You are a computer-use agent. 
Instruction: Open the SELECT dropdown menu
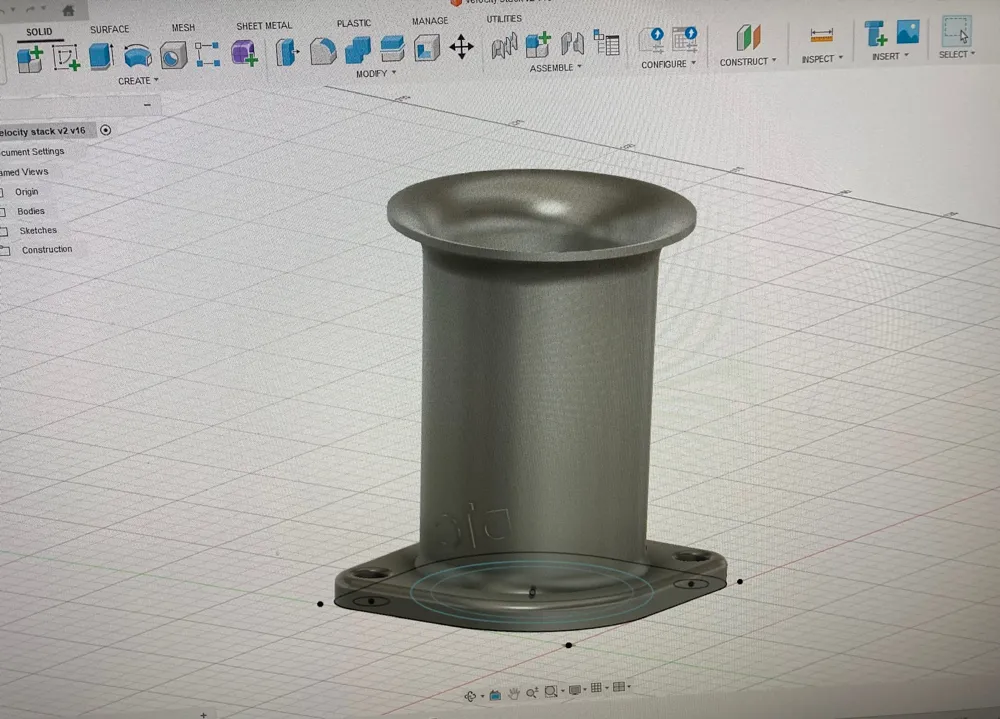[x=957, y=54]
